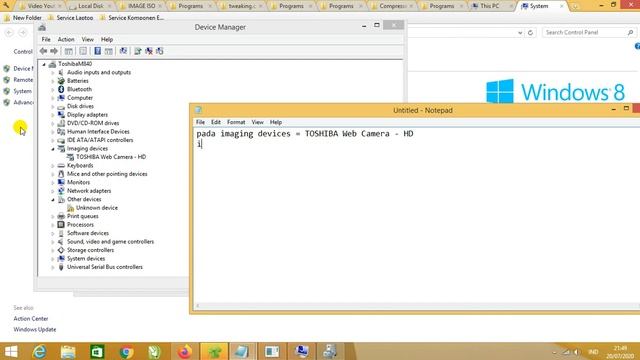Screen dimensions: 640x360
Task: Switch to the IMAGE ISO tab
Action: point(141,6)
